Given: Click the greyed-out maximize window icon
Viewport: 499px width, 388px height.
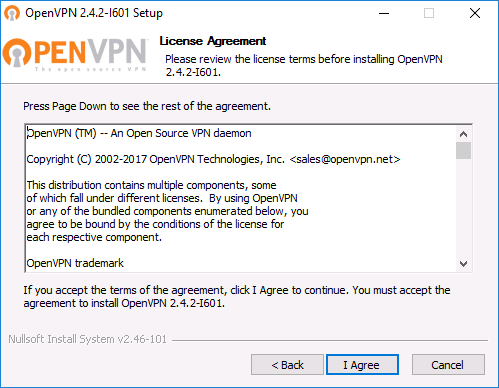Looking at the screenshot, I should [x=429, y=13].
